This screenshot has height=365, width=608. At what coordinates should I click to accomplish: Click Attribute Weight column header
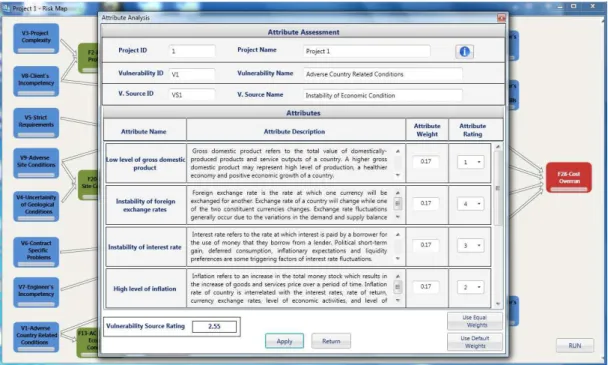coord(427,130)
